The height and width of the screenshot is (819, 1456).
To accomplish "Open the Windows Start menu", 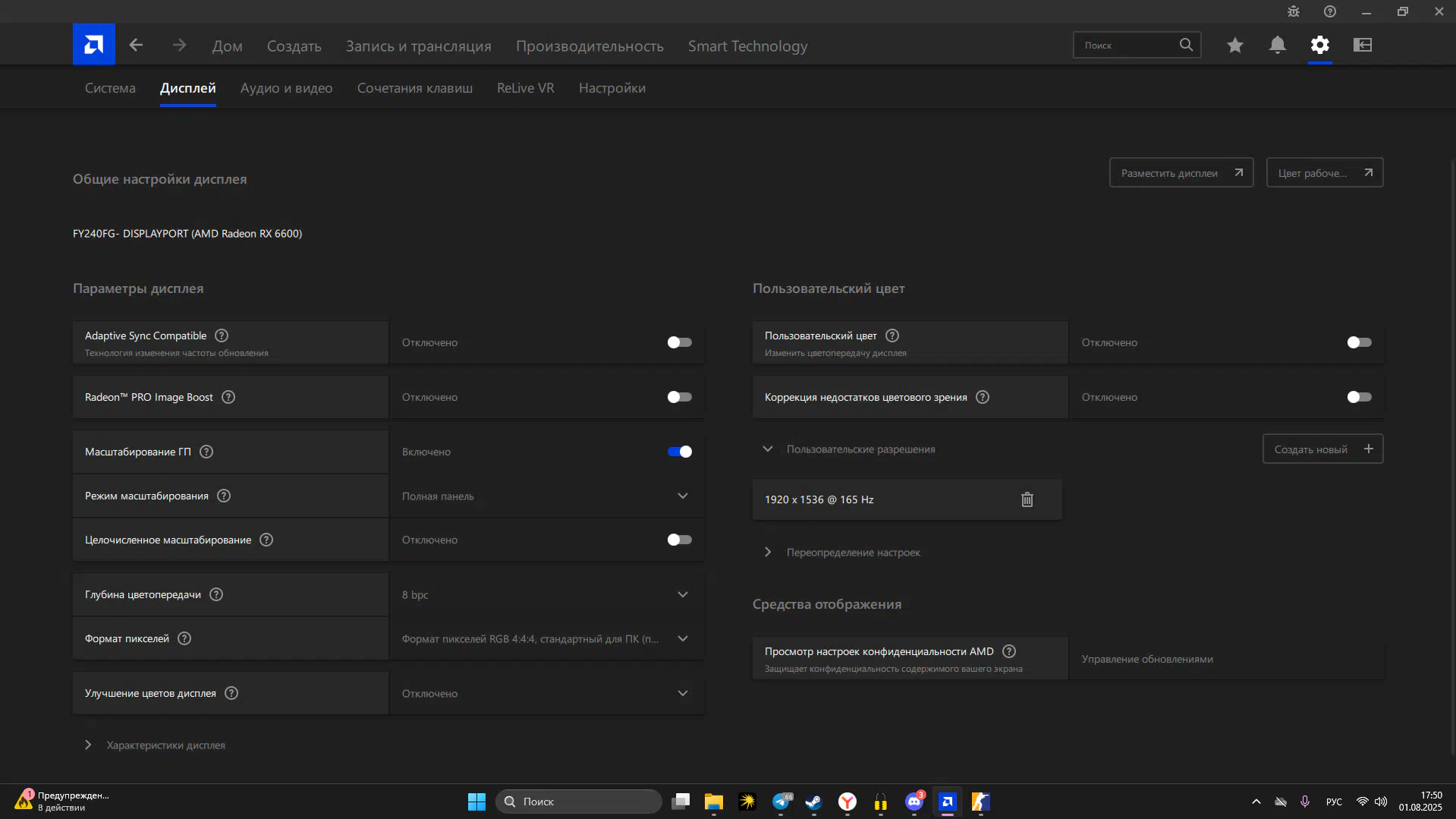I will [x=476, y=802].
